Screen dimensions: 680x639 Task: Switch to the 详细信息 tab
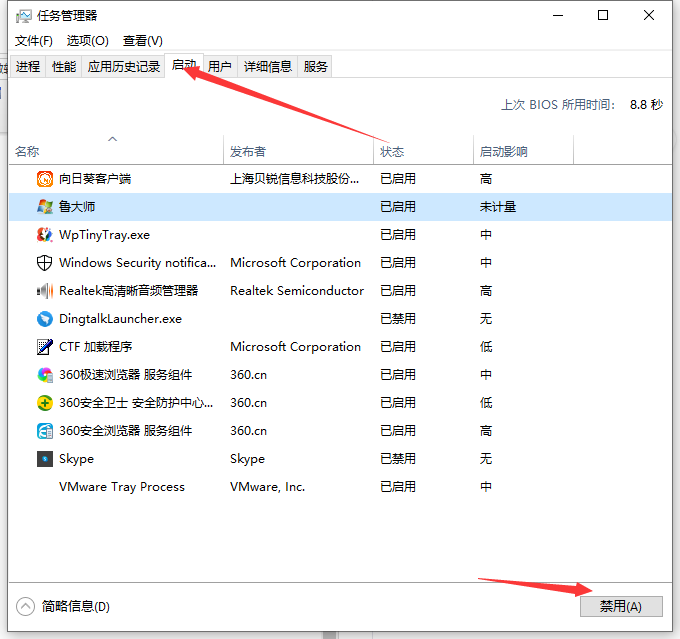[268, 66]
